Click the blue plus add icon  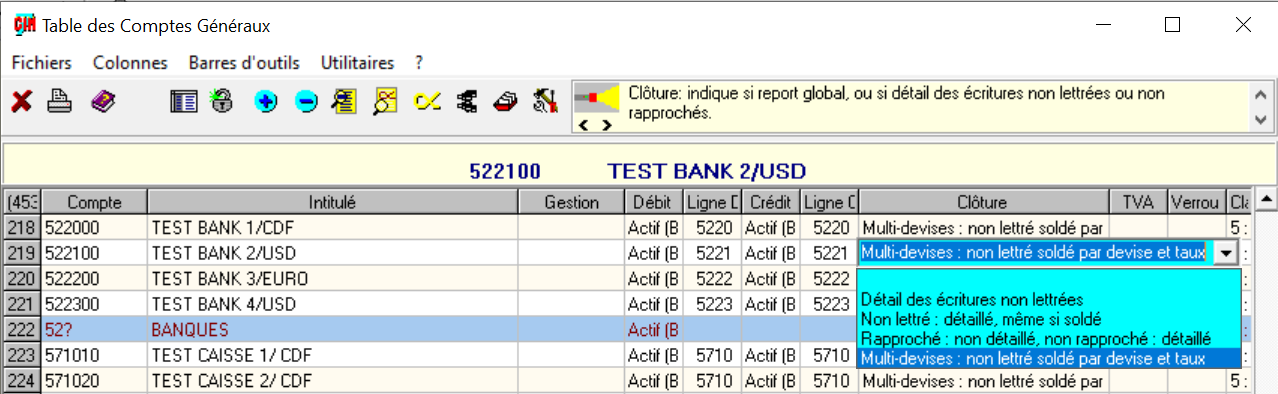click(265, 101)
